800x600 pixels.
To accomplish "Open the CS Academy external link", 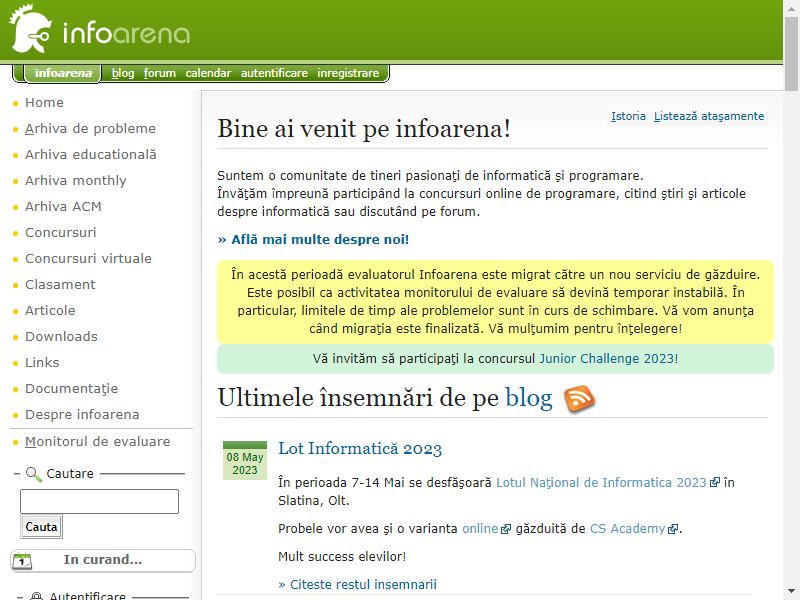I will point(628,529).
